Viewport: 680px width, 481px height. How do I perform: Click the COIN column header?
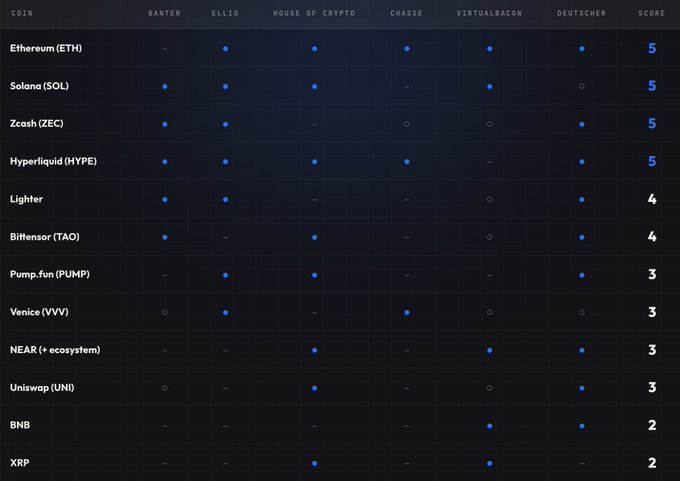click(x=22, y=13)
